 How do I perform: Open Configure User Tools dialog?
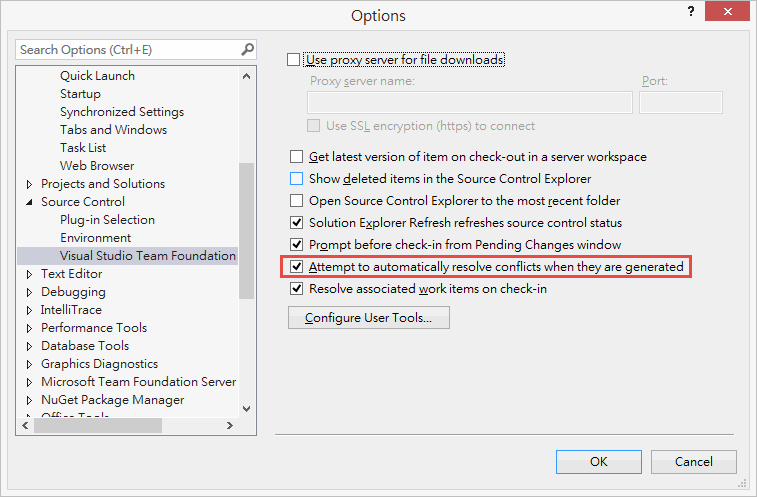(369, 317)
